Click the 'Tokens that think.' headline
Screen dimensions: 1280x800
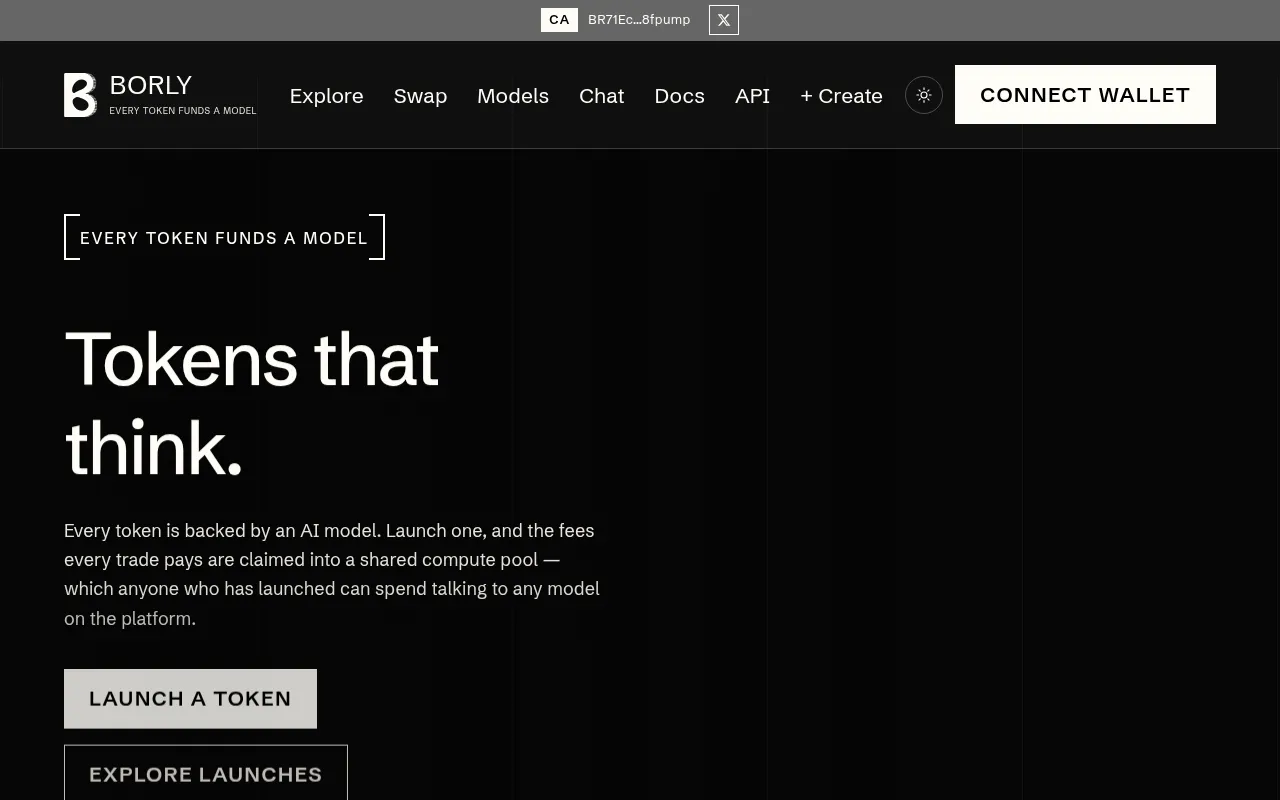(252, 402)
